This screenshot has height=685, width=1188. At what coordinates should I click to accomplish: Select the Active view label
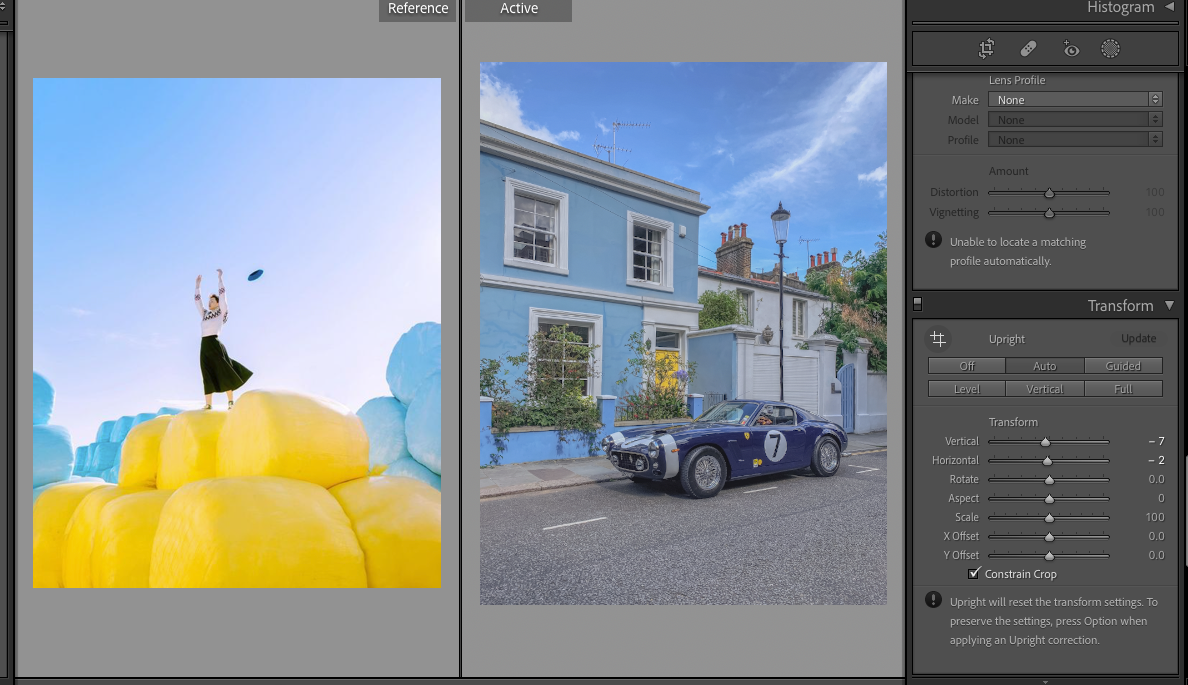point(518,9)
